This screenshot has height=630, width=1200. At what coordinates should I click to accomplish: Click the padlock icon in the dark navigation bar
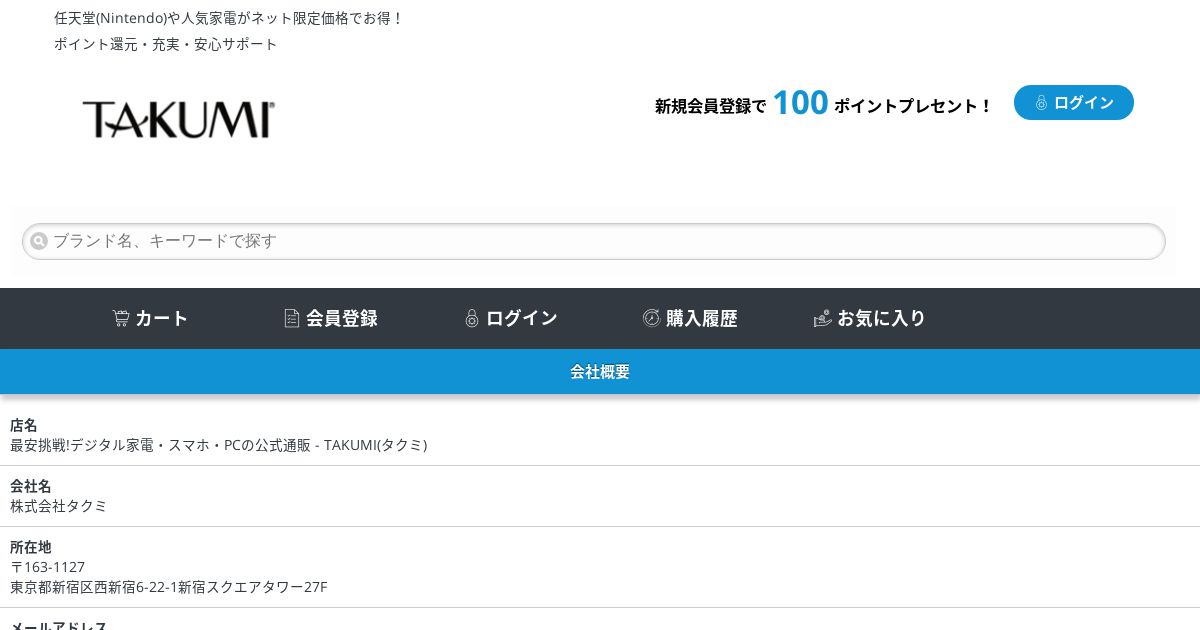pos(472,318)
